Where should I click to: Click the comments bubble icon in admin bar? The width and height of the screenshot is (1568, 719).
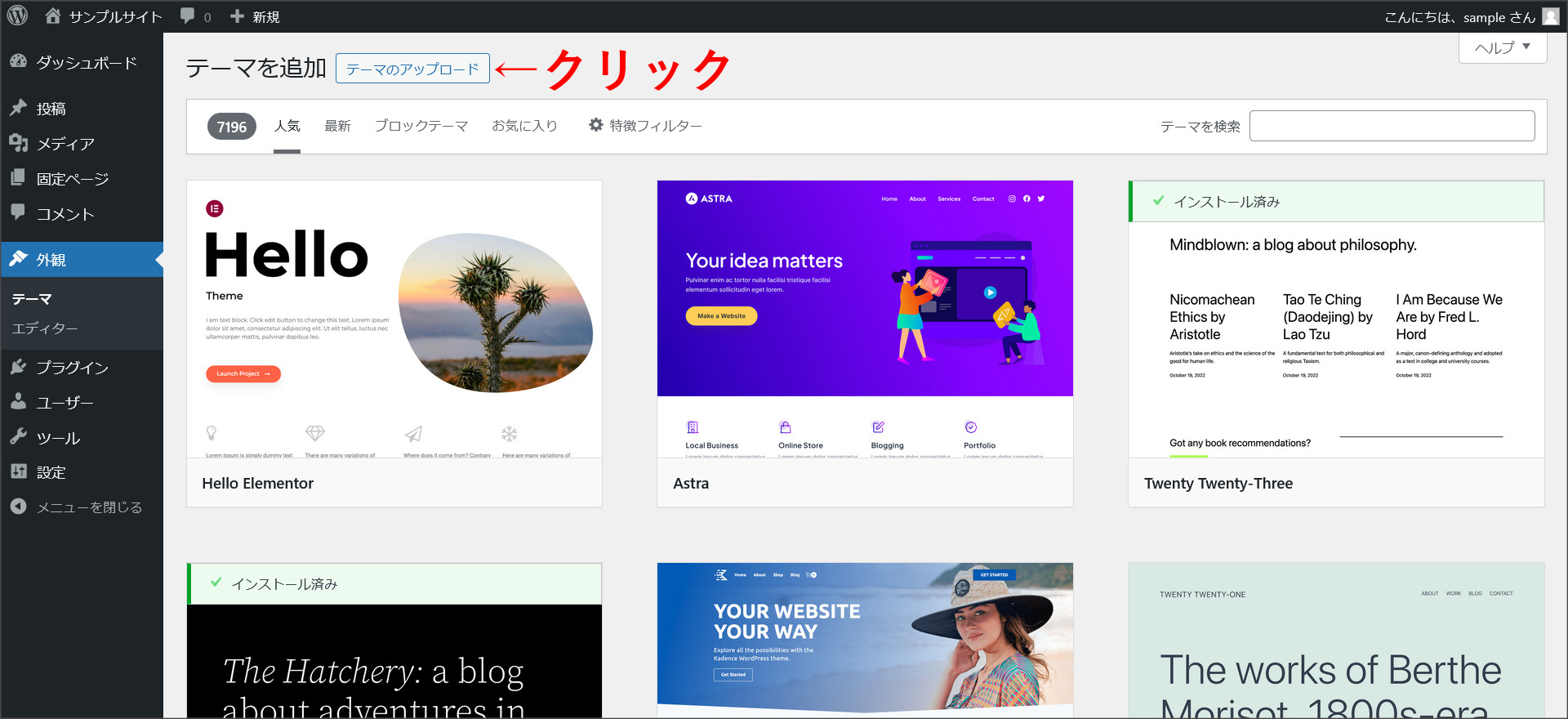[x=188, y=16]
